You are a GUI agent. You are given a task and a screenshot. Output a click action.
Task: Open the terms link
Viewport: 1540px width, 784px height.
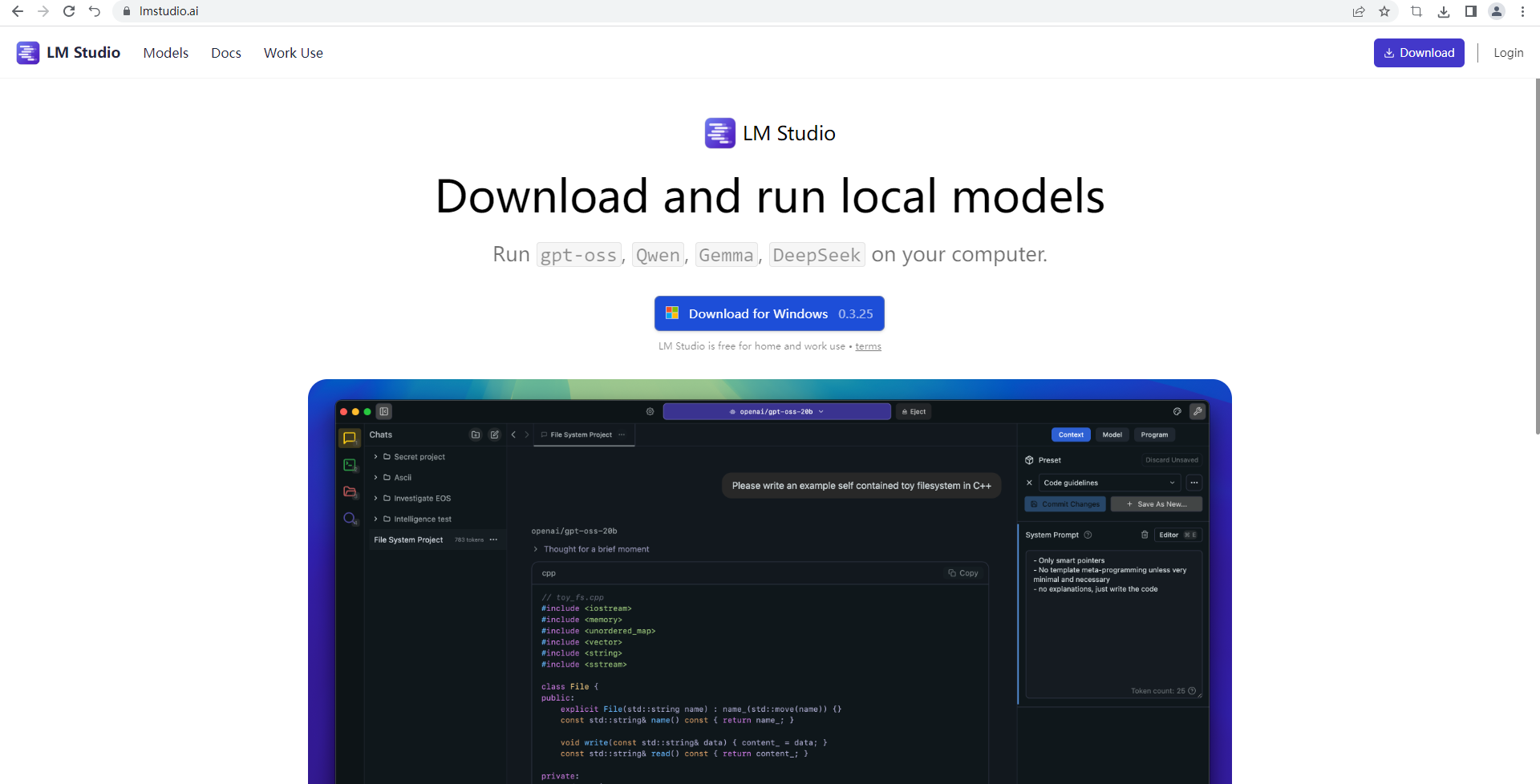pos(868,346)
